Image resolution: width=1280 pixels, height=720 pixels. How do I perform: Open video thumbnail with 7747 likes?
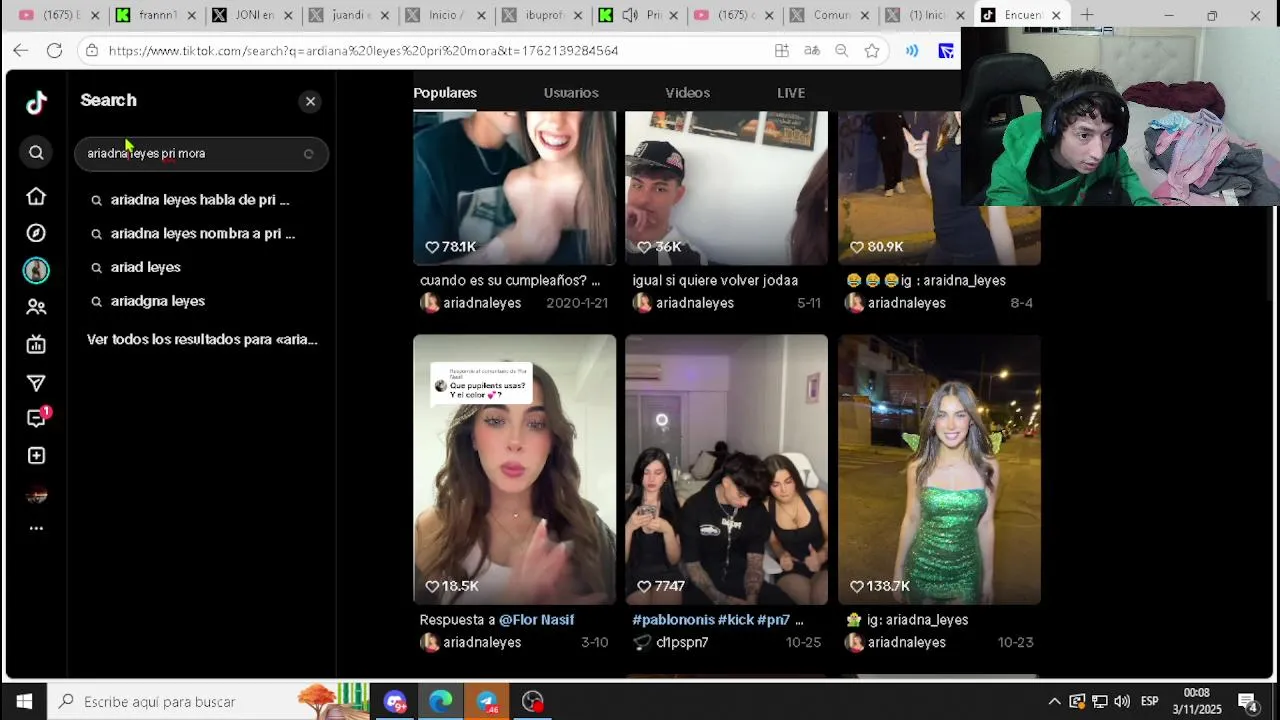tap(727, 469)
